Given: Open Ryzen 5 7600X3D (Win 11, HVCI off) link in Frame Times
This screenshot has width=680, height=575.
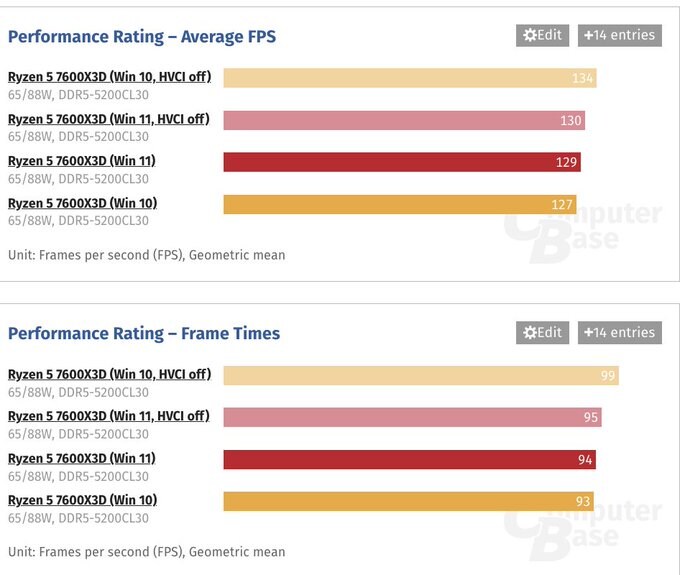Looking at the screenshot, I should pyautogui.click(x=109, y=416).
